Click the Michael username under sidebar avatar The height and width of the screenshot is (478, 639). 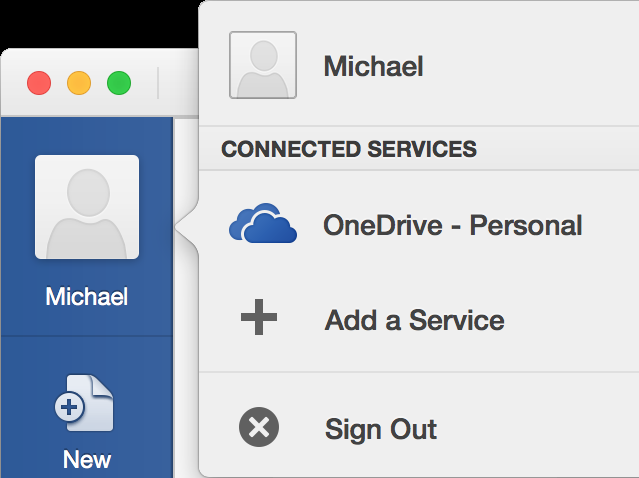click(87, 296)
